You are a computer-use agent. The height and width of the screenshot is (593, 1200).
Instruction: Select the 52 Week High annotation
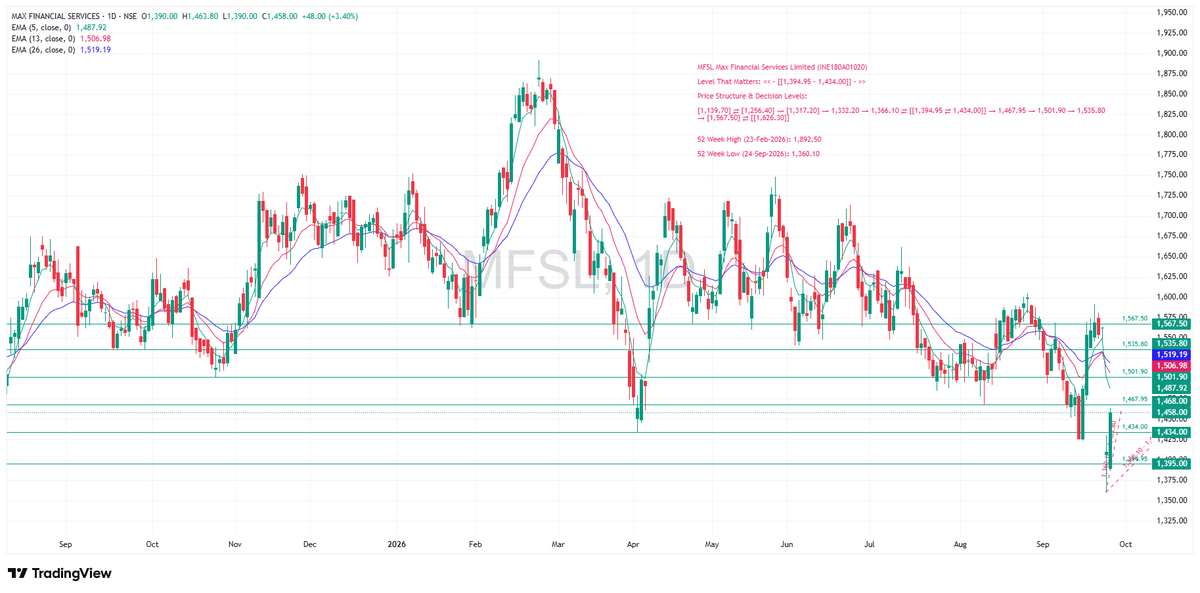(759, 140)
